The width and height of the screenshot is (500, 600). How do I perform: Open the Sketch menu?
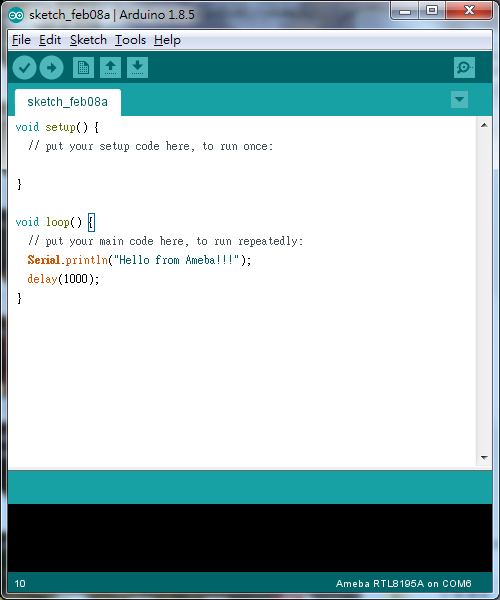tap(88, 40)
